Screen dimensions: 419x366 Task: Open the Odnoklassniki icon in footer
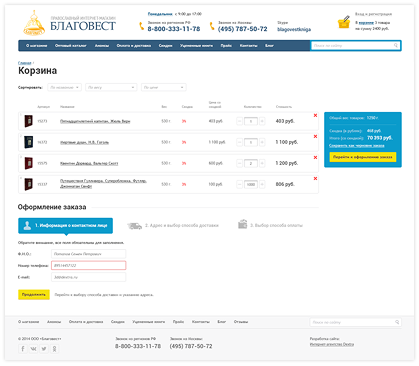pyautogui.click(x=54, y=349)
